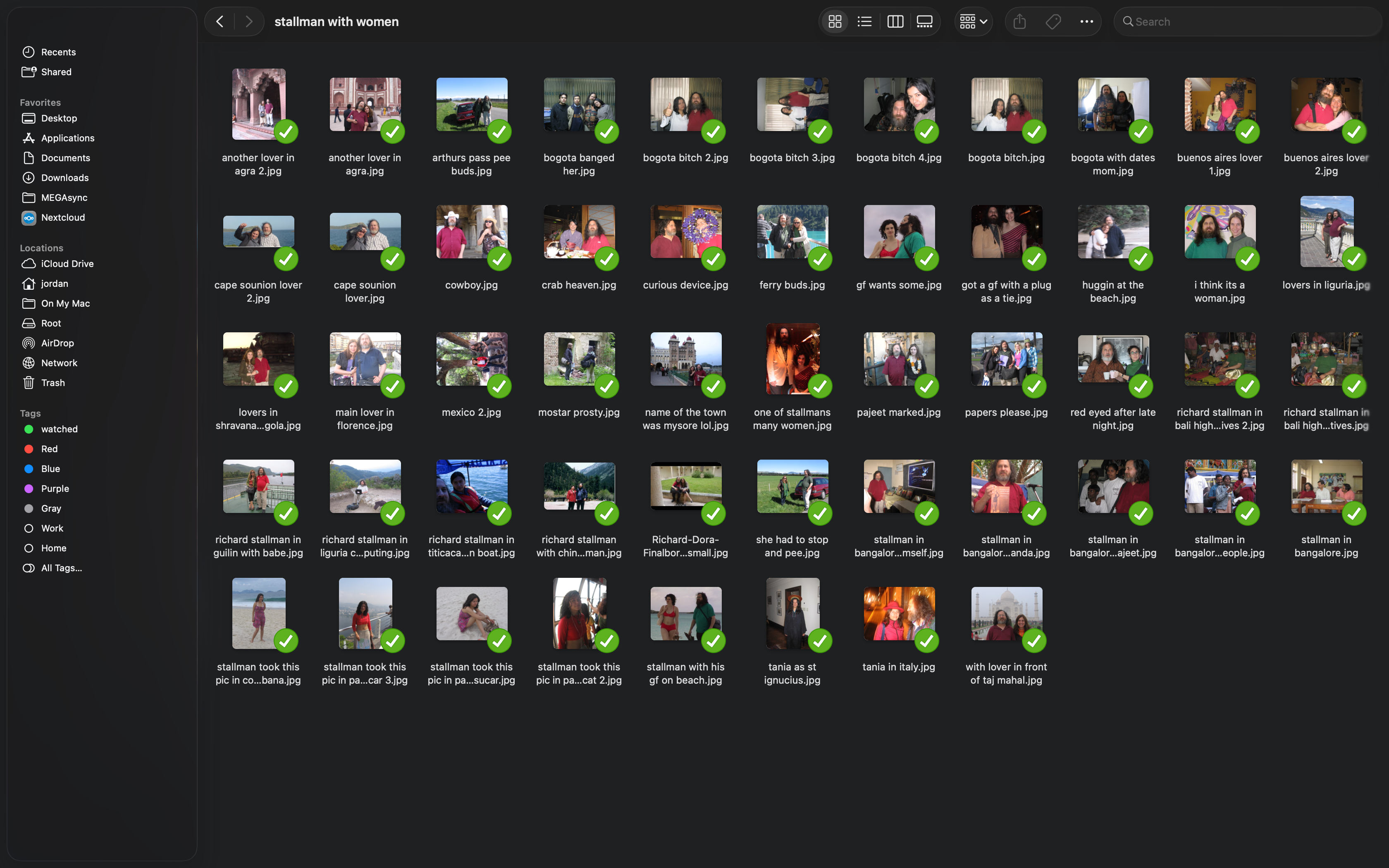
Task: Select the tania in italy.jpg thumbnail
Action: [x=899, y=613]
